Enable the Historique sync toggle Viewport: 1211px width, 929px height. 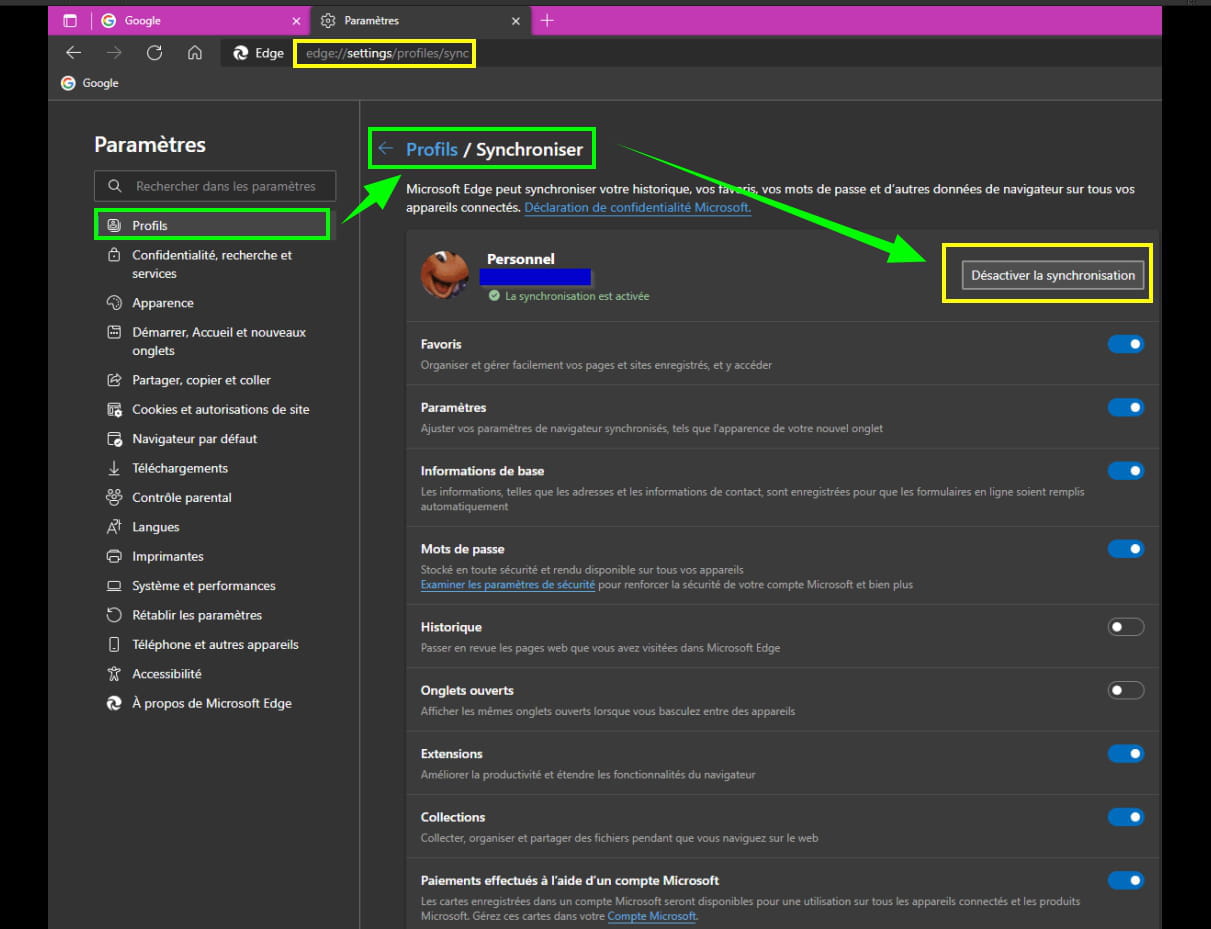(1126, 627)
